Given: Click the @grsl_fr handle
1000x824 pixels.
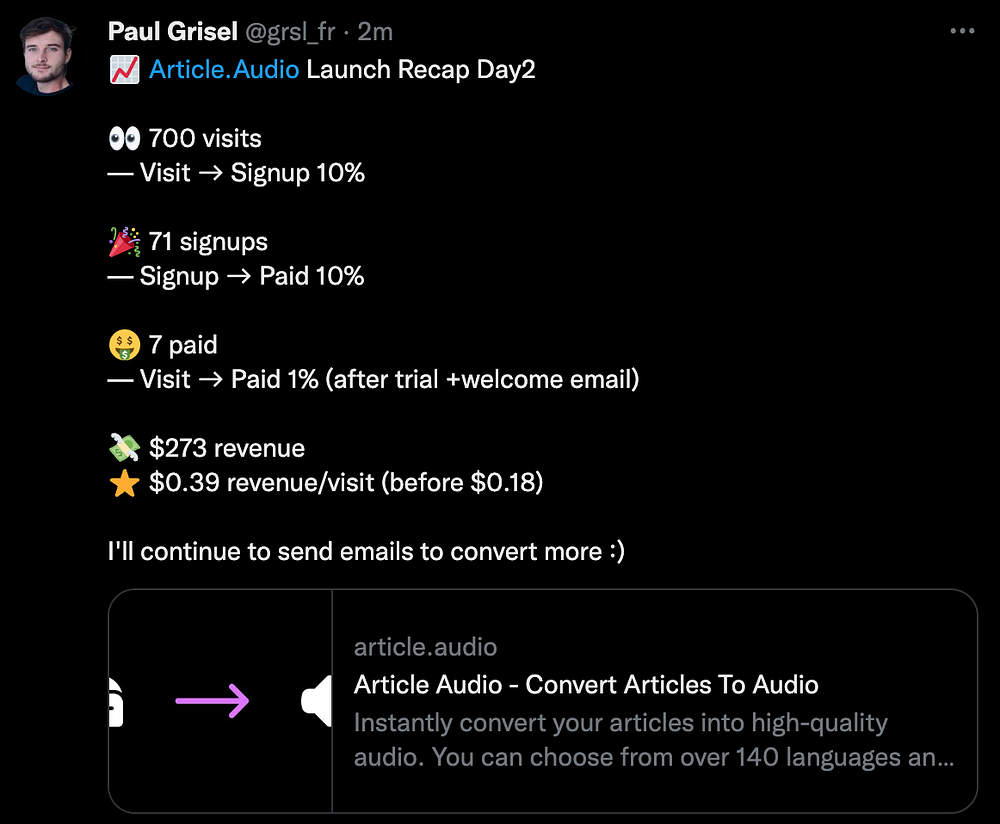Looking at the screenshot, I should (289, 32).
